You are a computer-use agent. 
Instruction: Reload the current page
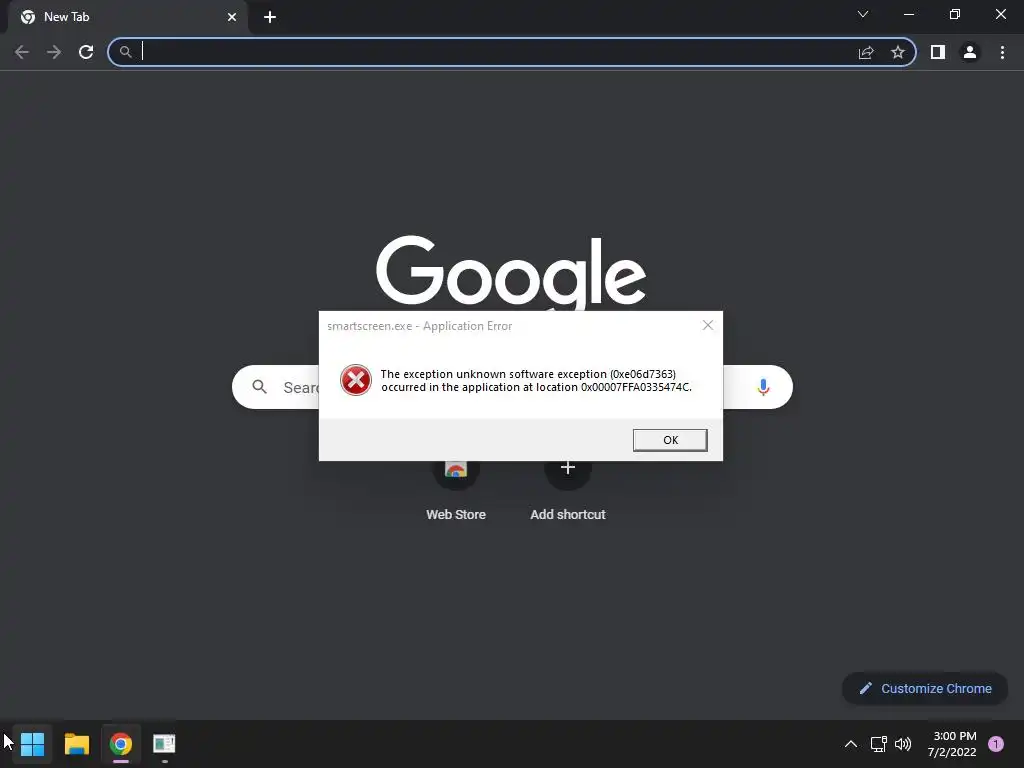point(86,52)
